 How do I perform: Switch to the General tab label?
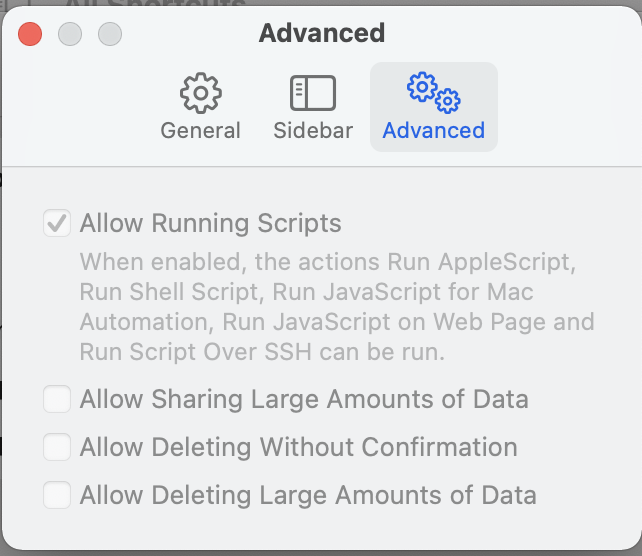[x=201, y=130]
